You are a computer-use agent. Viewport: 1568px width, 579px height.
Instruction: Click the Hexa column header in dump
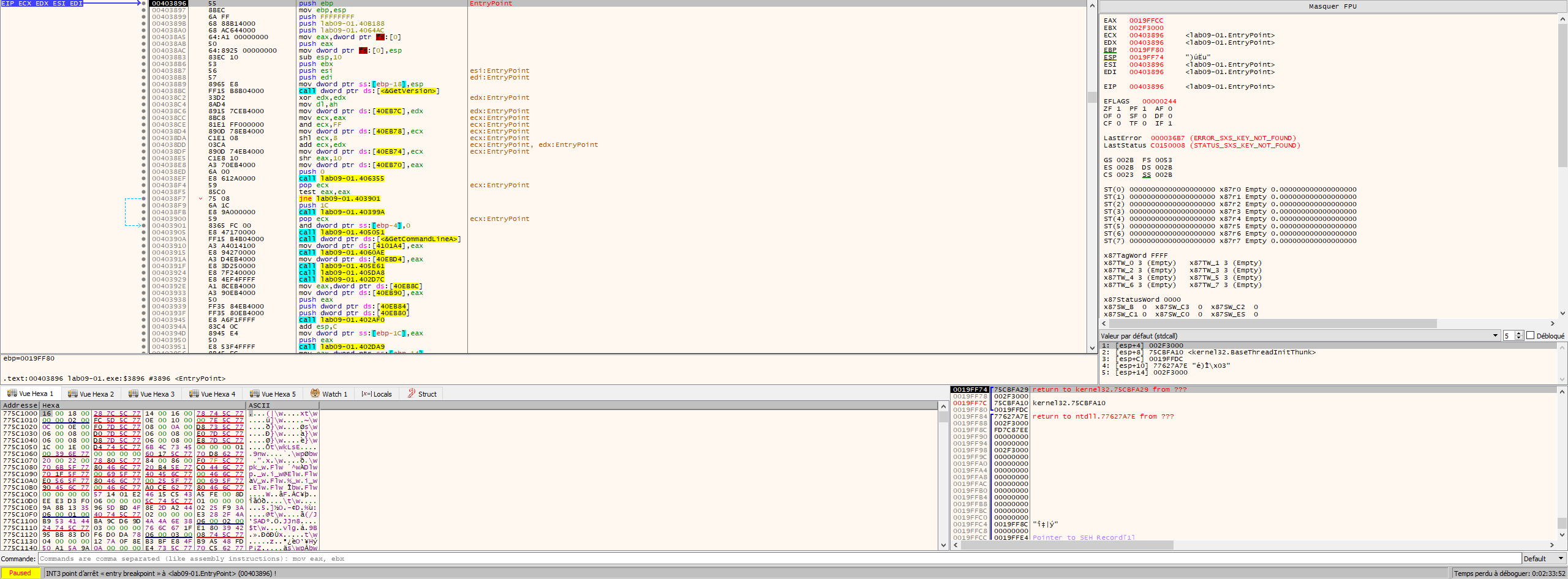tap(143, 405)
